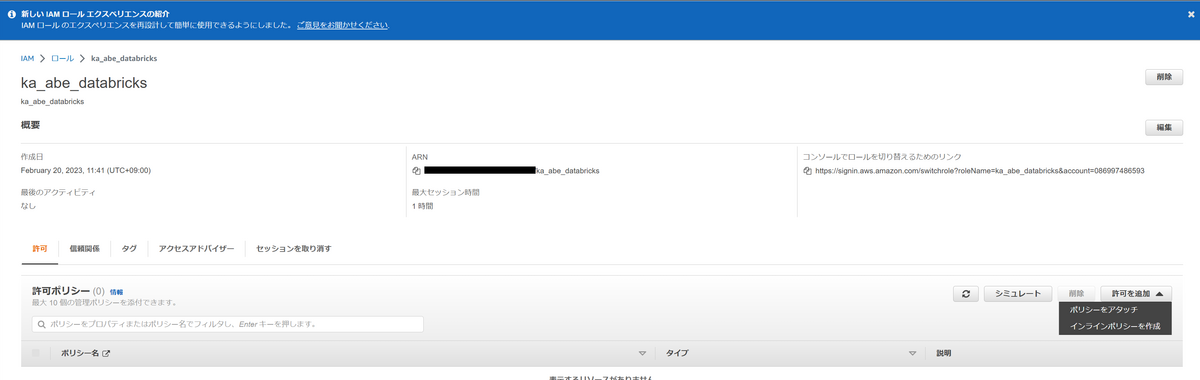Image resolution: width=1200 pixels, height=380 pixels.
Task: Click the 削除 button beside the role title
Action: tap(1163, 77)
